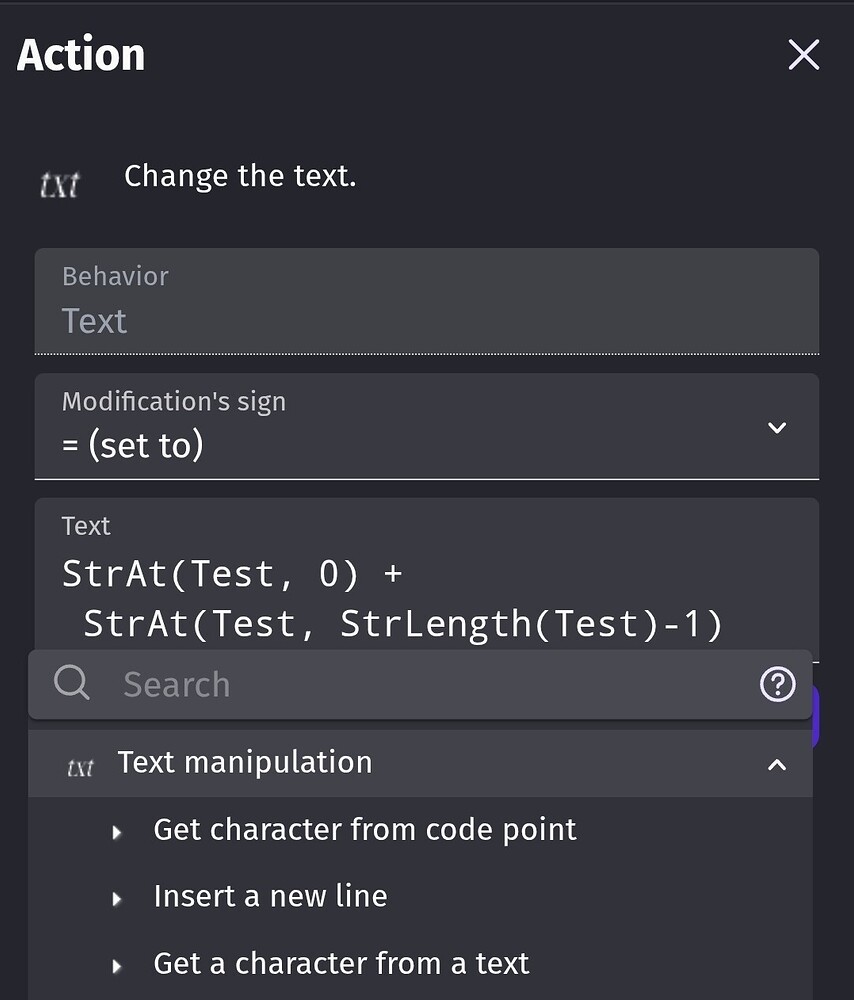
Task: Click the triangle beside 'Insert a new line'
Action: pos(116,896)
